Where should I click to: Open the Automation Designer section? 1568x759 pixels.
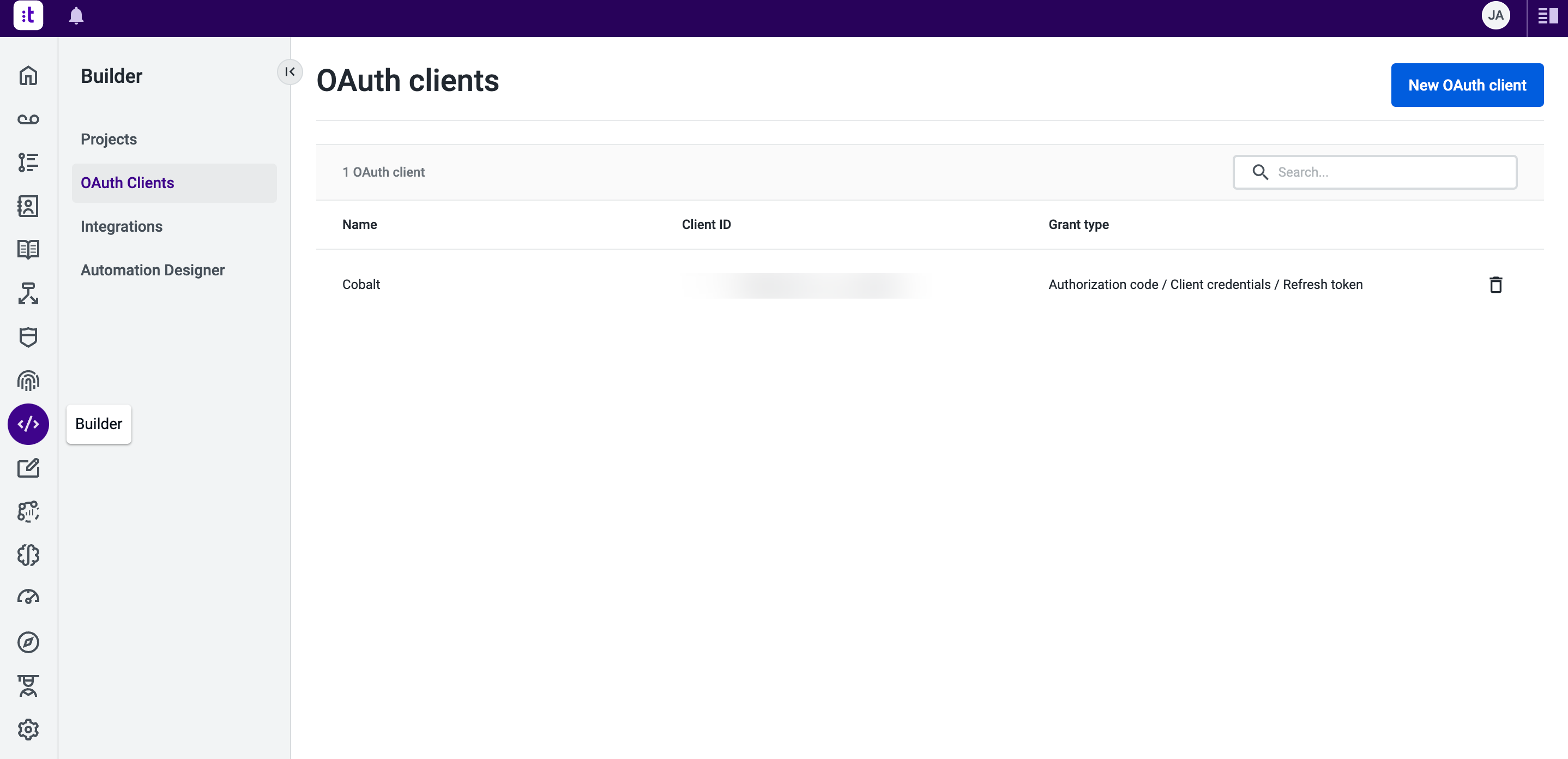pos(152,270)
